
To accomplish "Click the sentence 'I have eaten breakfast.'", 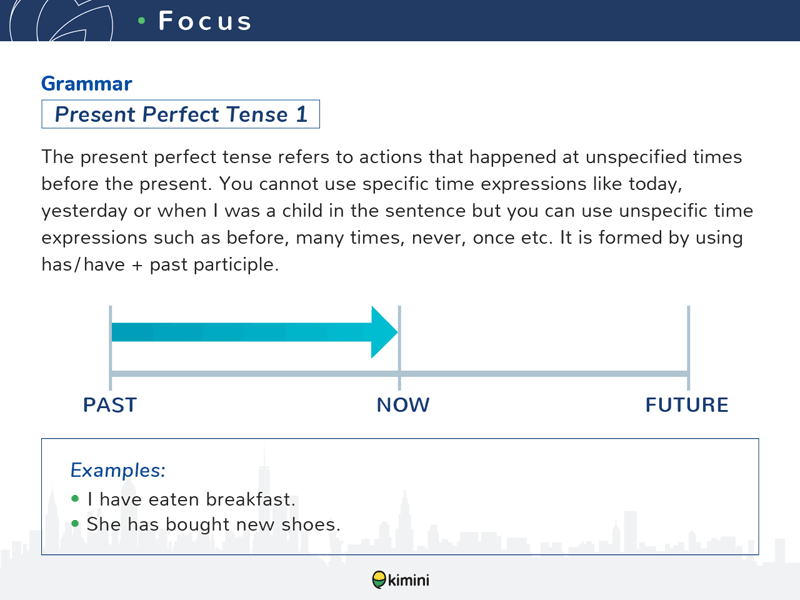I will pyautogui.click(x=194, y=499).
